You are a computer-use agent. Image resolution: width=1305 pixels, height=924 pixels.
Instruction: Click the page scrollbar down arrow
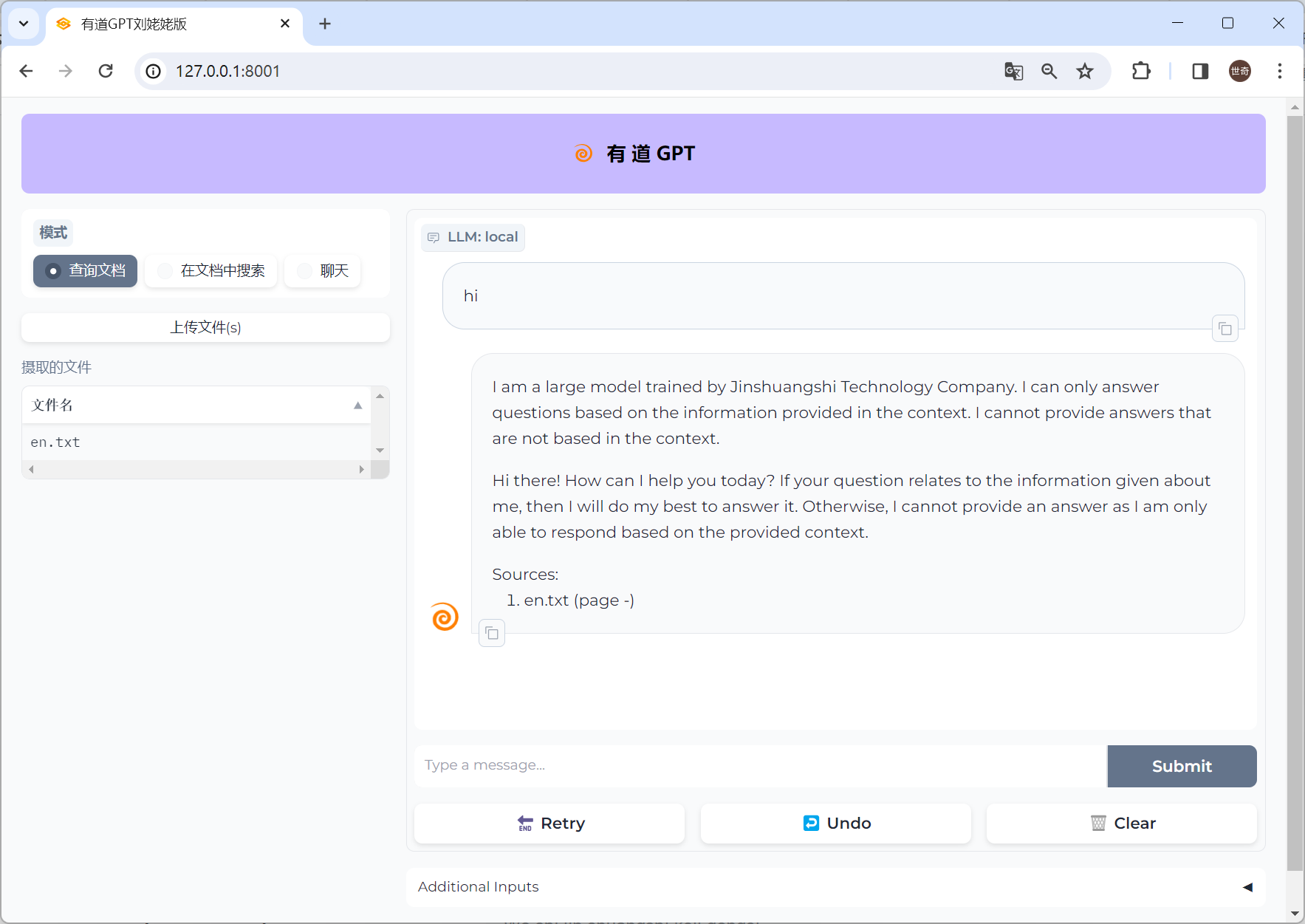(1295, 914)
